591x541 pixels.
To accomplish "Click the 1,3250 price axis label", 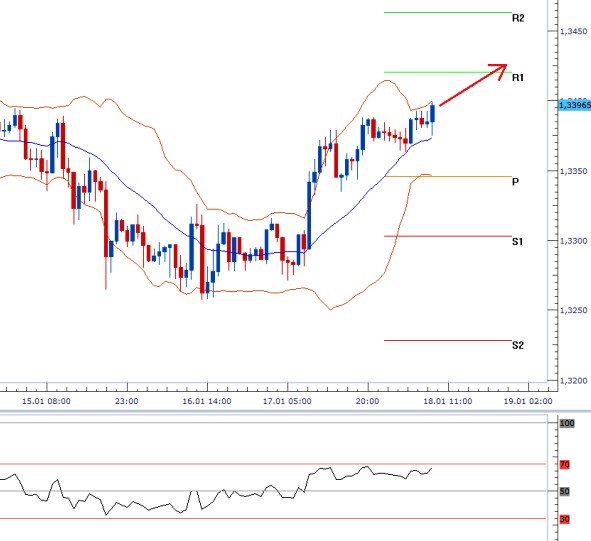I will [573, 310].
